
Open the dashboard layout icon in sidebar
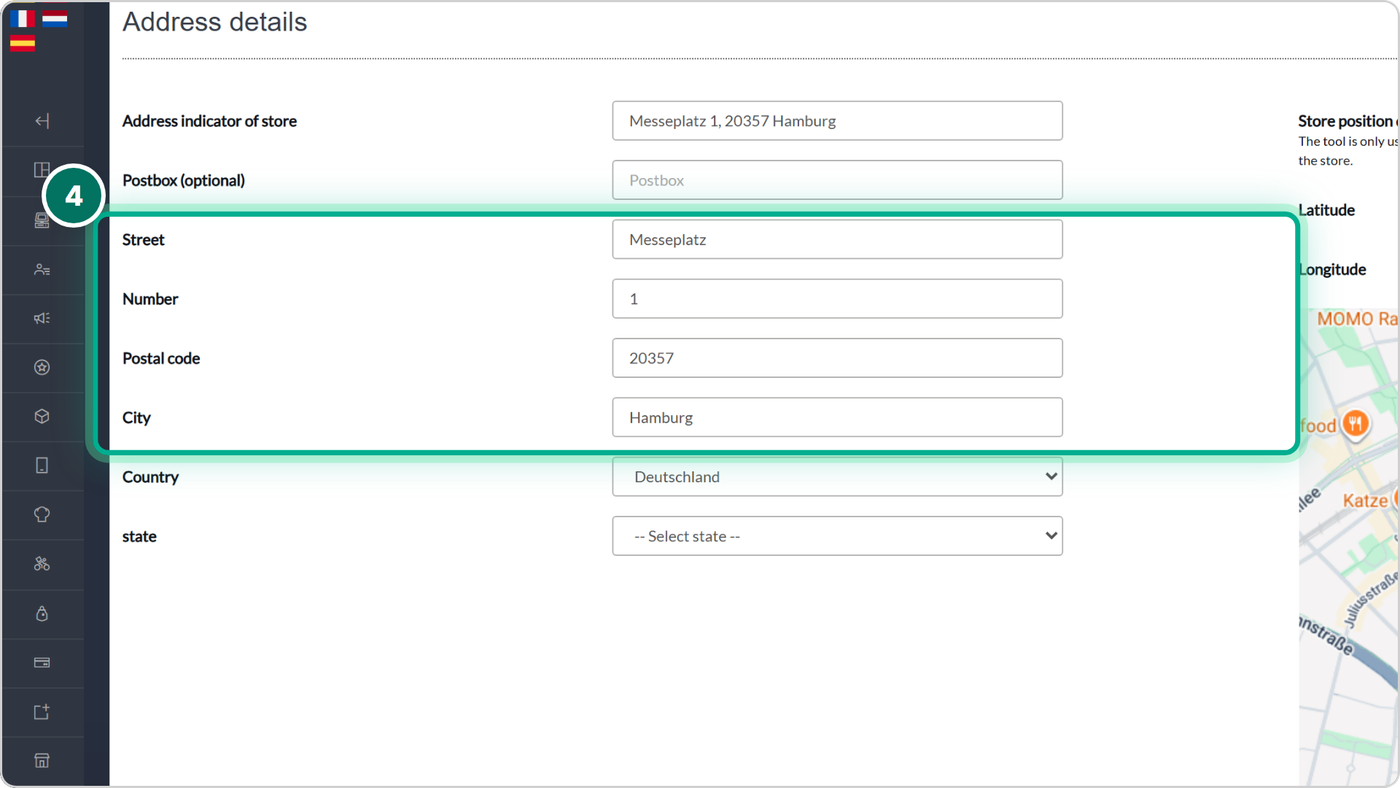(42, 170)
